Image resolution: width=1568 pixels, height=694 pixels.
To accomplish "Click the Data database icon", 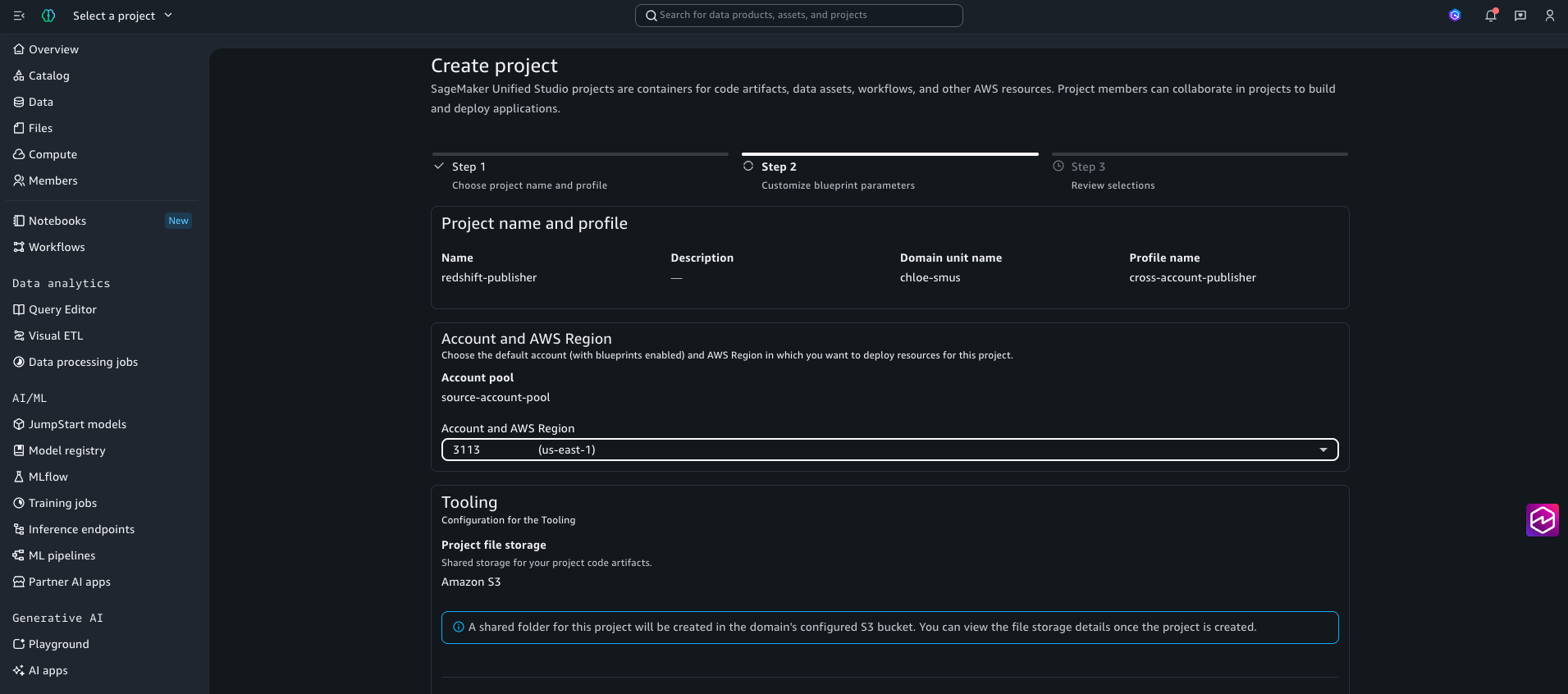I will tap(19, 102).
